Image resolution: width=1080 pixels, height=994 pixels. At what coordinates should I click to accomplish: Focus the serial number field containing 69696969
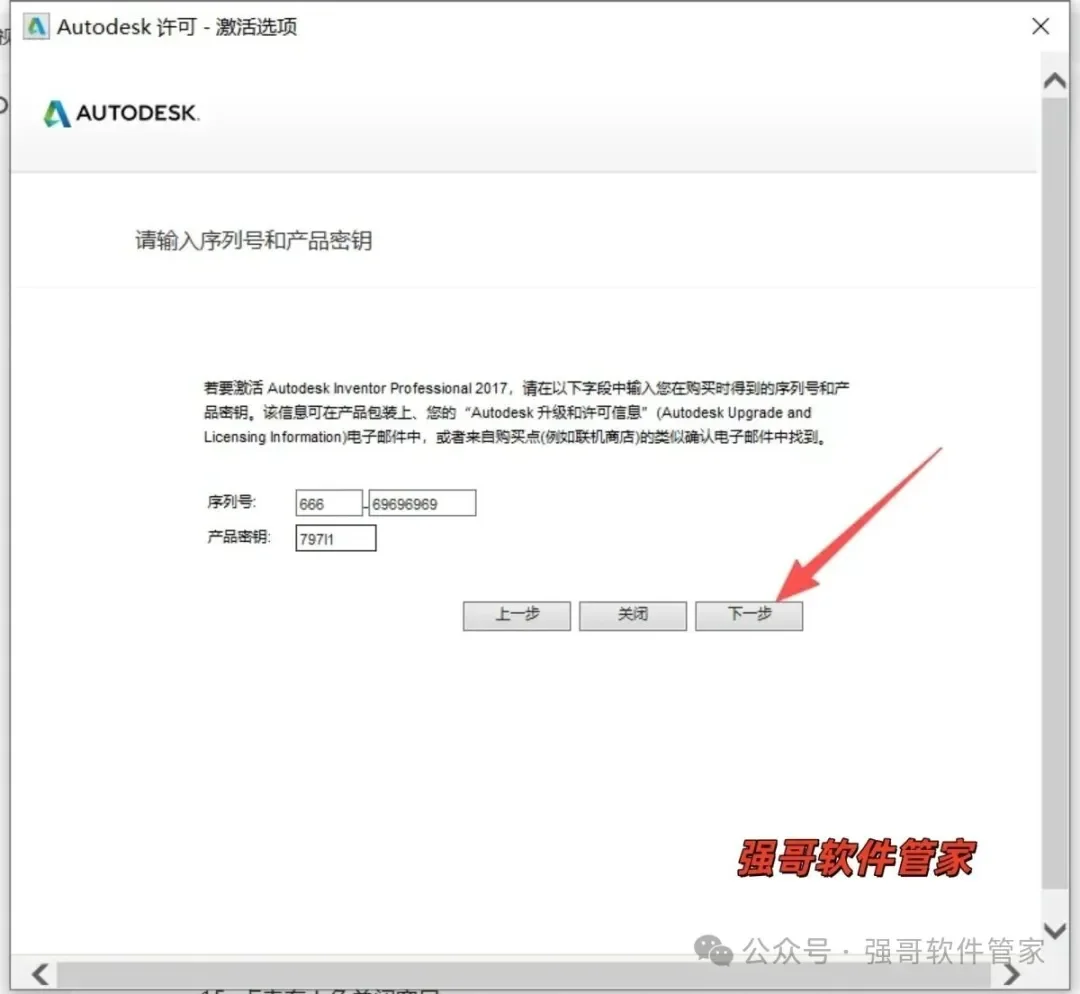tap(422, 503)
